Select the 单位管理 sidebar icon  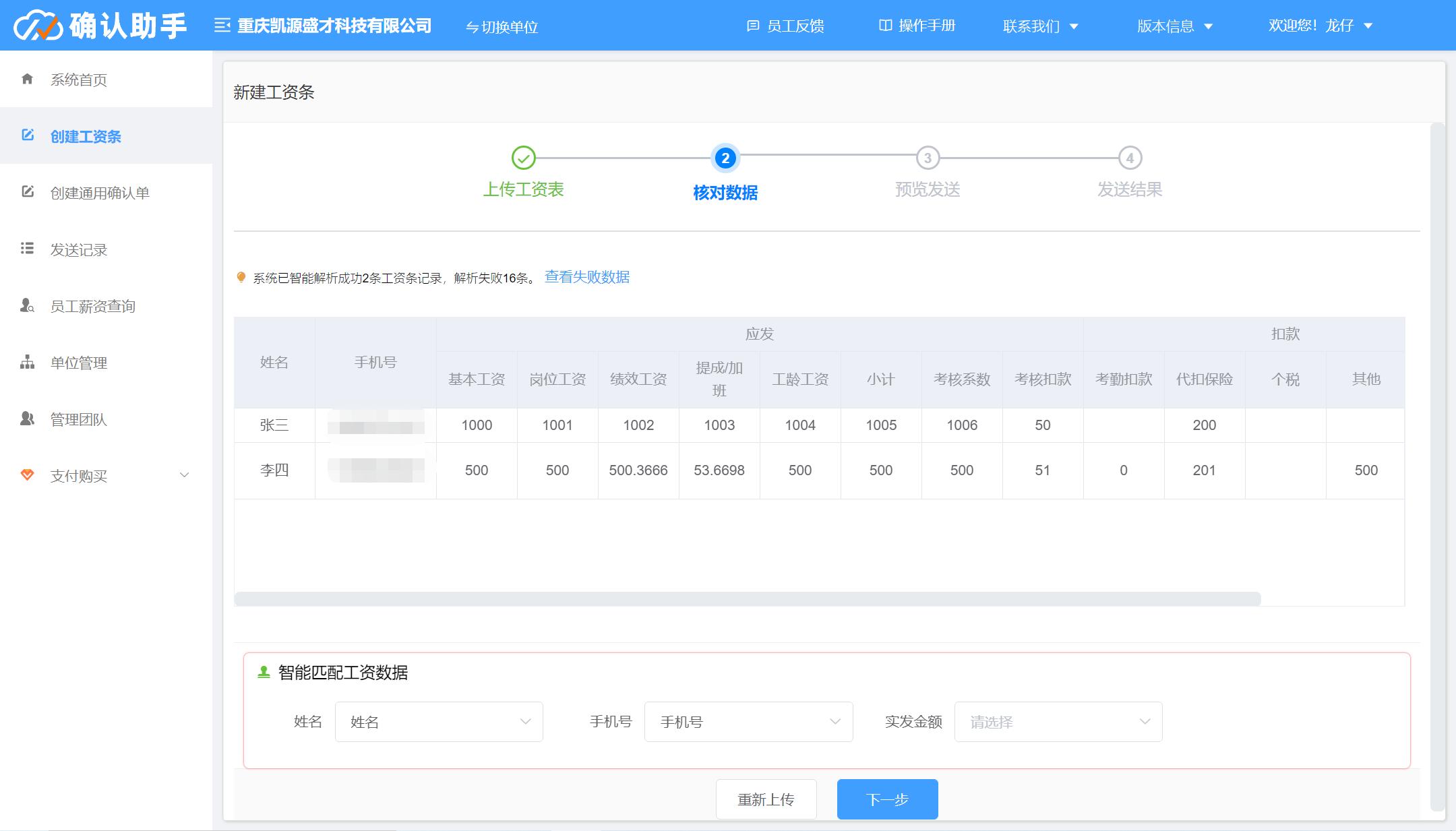[x=27, y=363]
